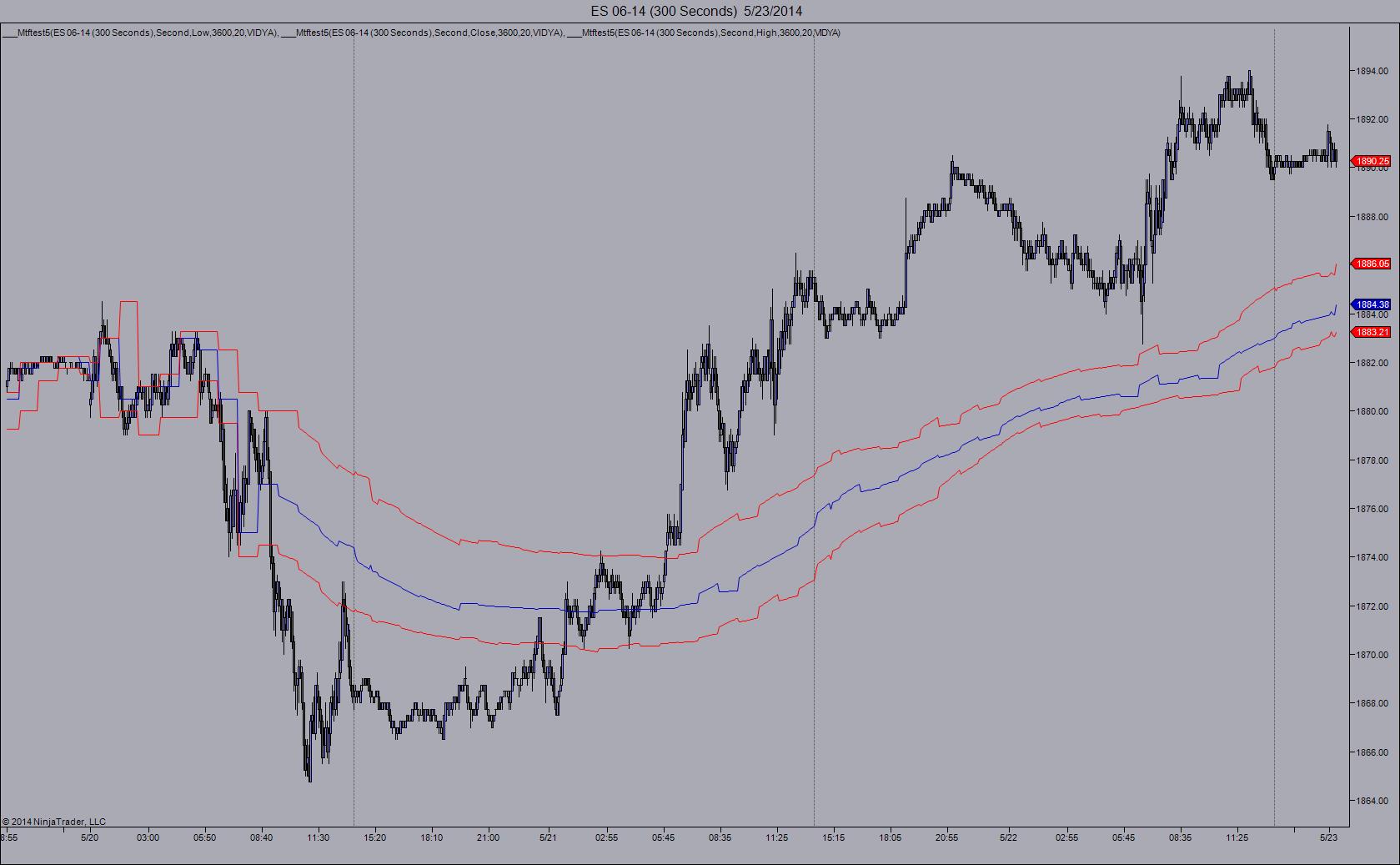Screen dimensions: 1400x865
Task: Click the 1866.00 price axis label
Action: pos(1372,752)
